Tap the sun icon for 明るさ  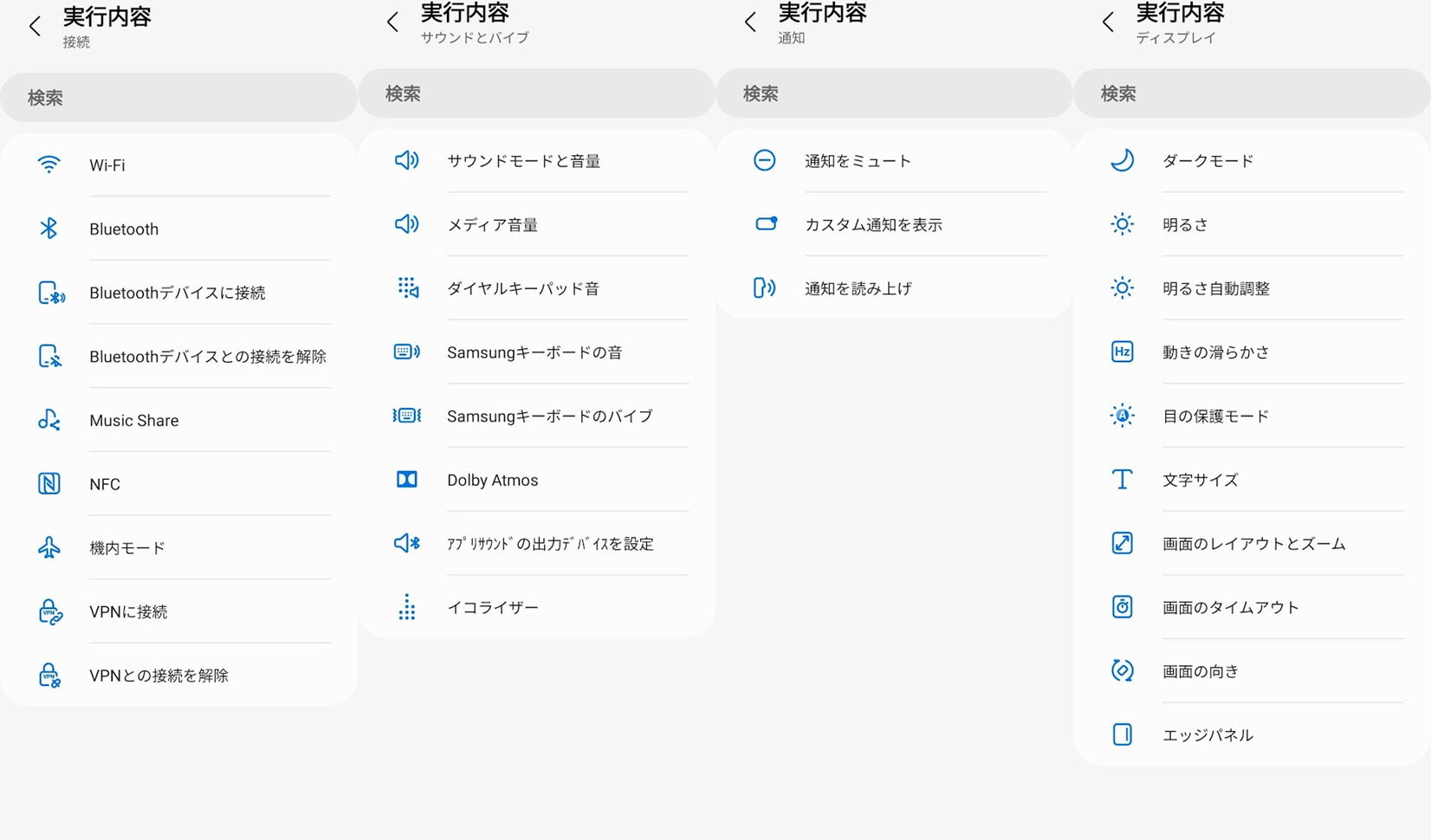pos(1123,224)
